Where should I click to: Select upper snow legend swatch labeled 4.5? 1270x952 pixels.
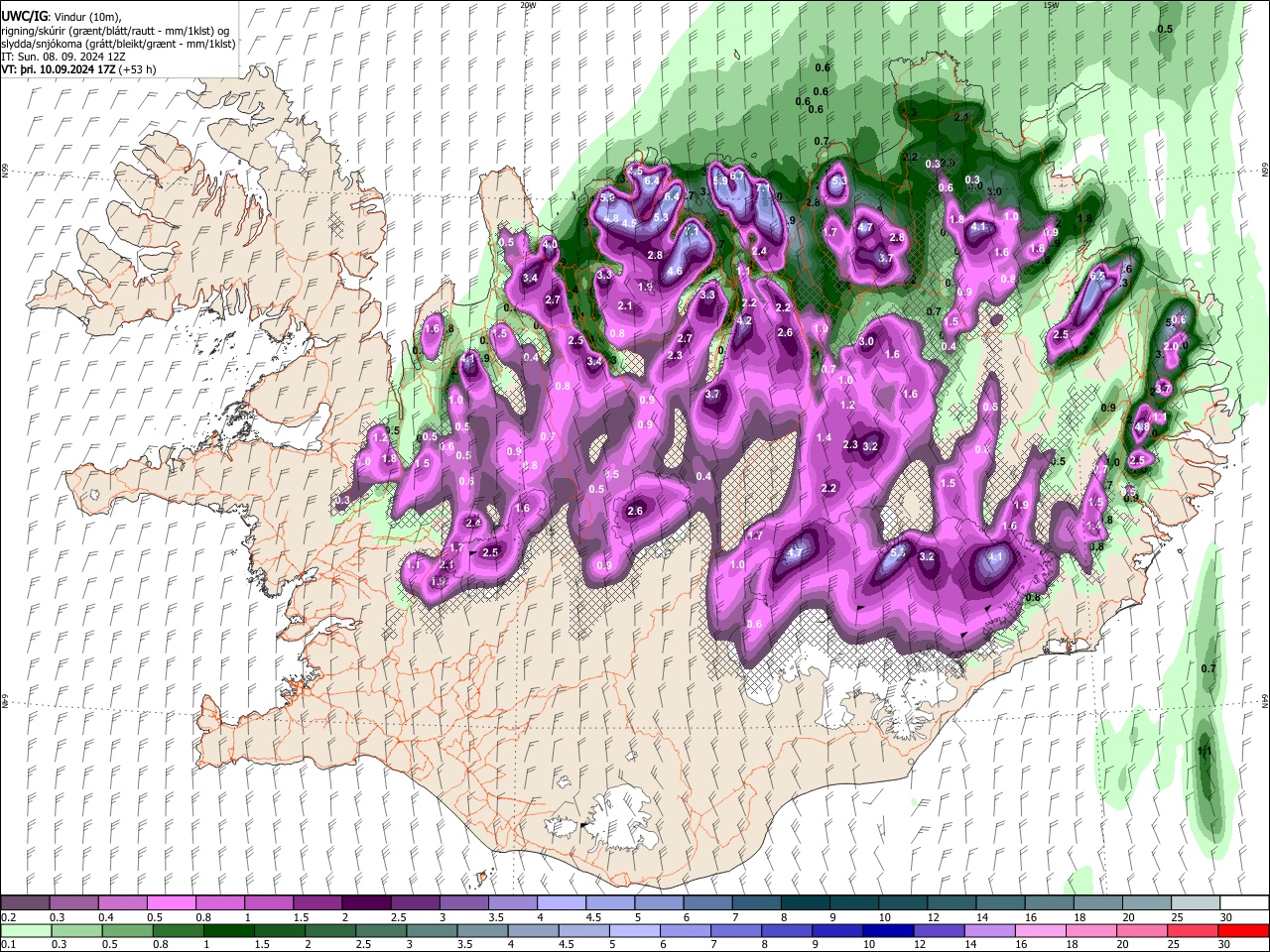tap(609, 902)
